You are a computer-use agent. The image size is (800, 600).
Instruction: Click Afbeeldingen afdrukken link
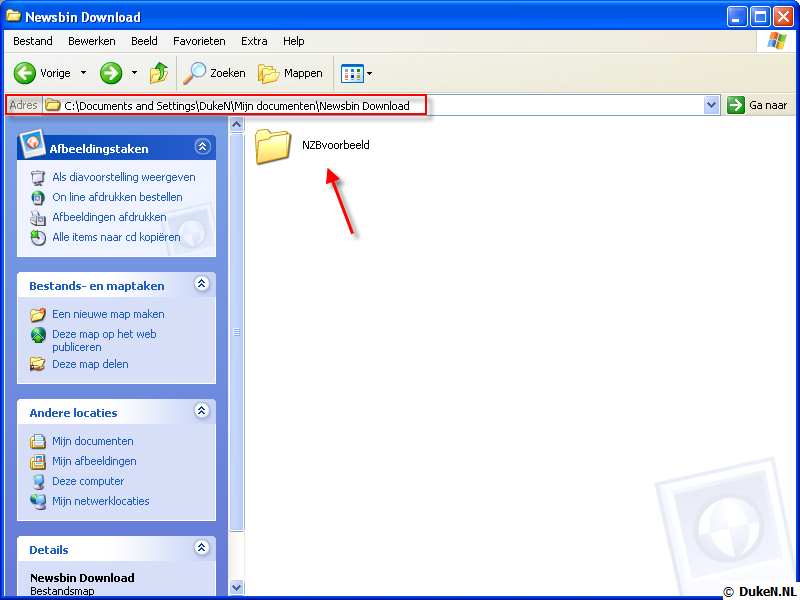109,217
